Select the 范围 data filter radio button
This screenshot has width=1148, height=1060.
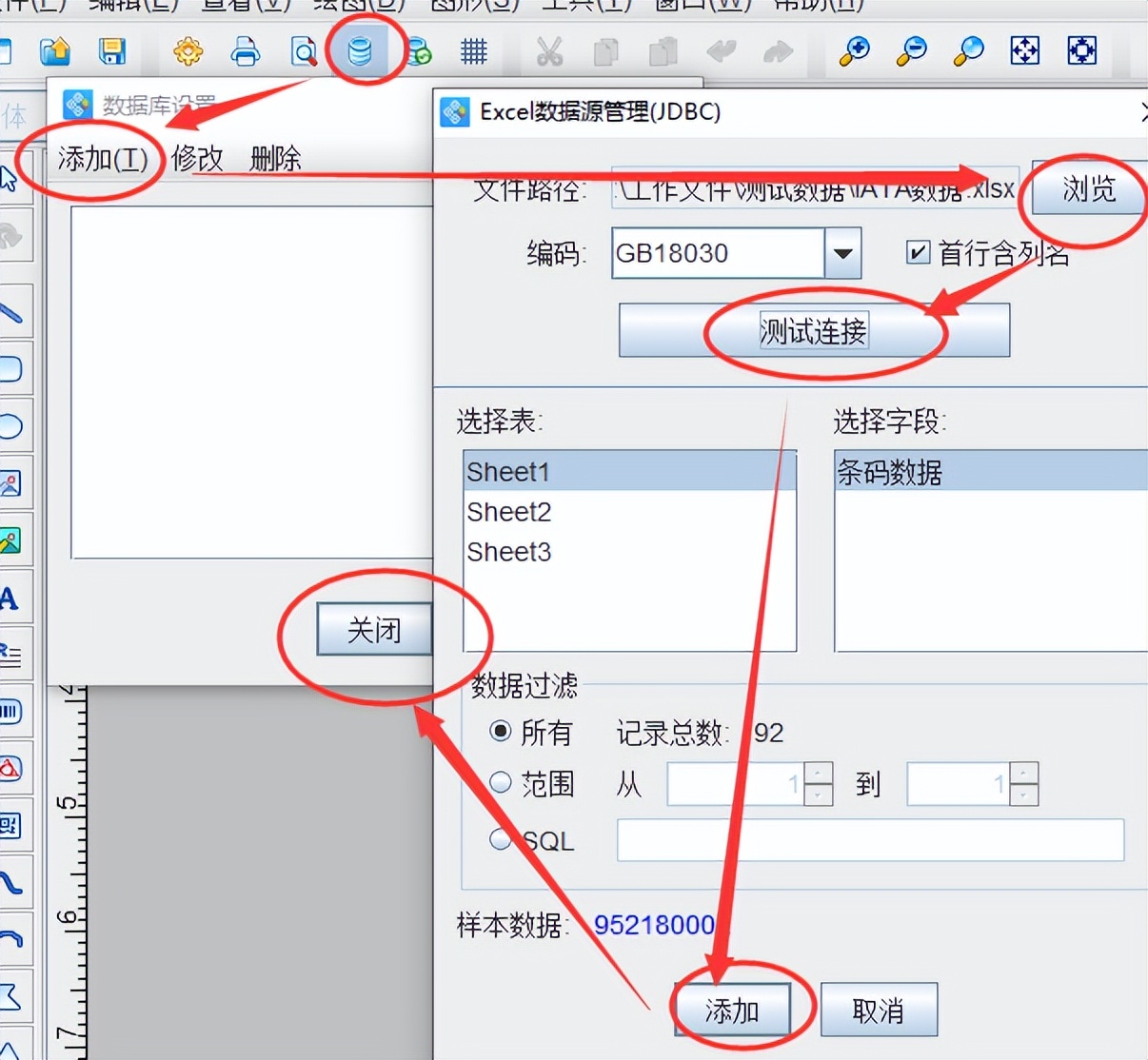500,782
